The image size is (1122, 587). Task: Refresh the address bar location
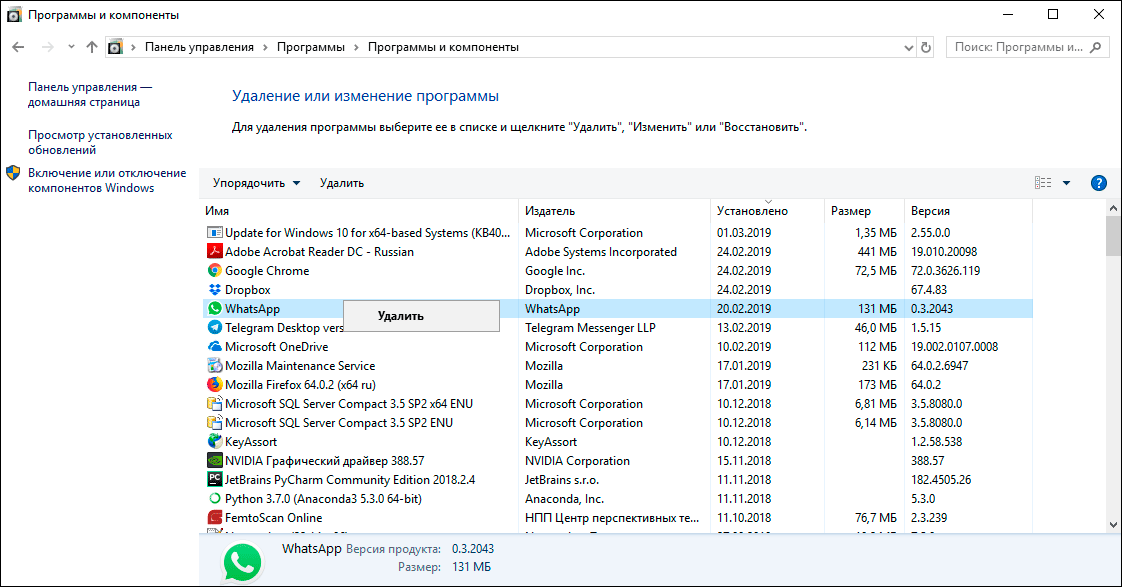click(926, 47)
